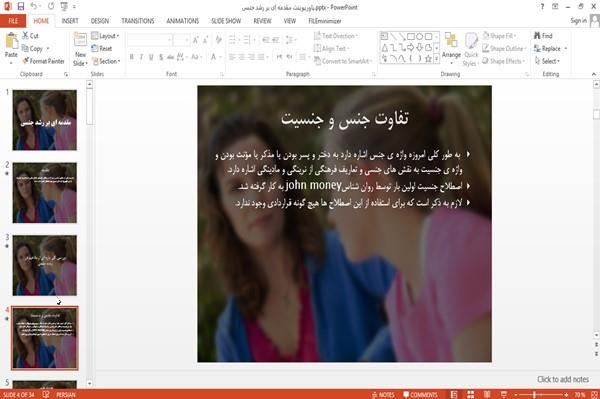Open the FILE menu

click(13, 21)
